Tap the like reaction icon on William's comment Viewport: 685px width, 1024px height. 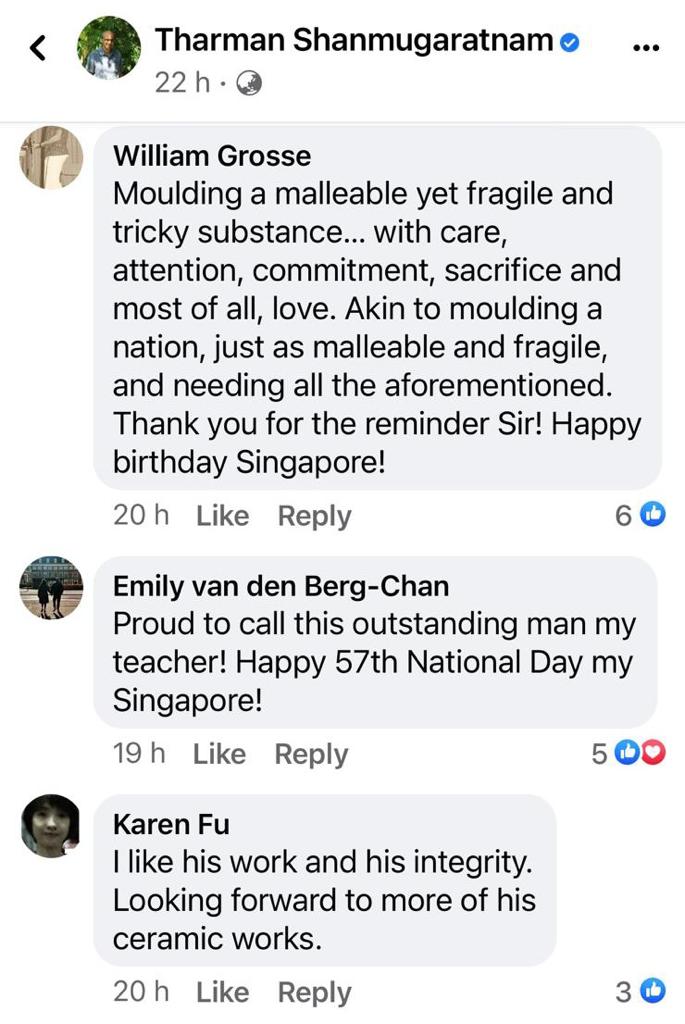point(652,515)
